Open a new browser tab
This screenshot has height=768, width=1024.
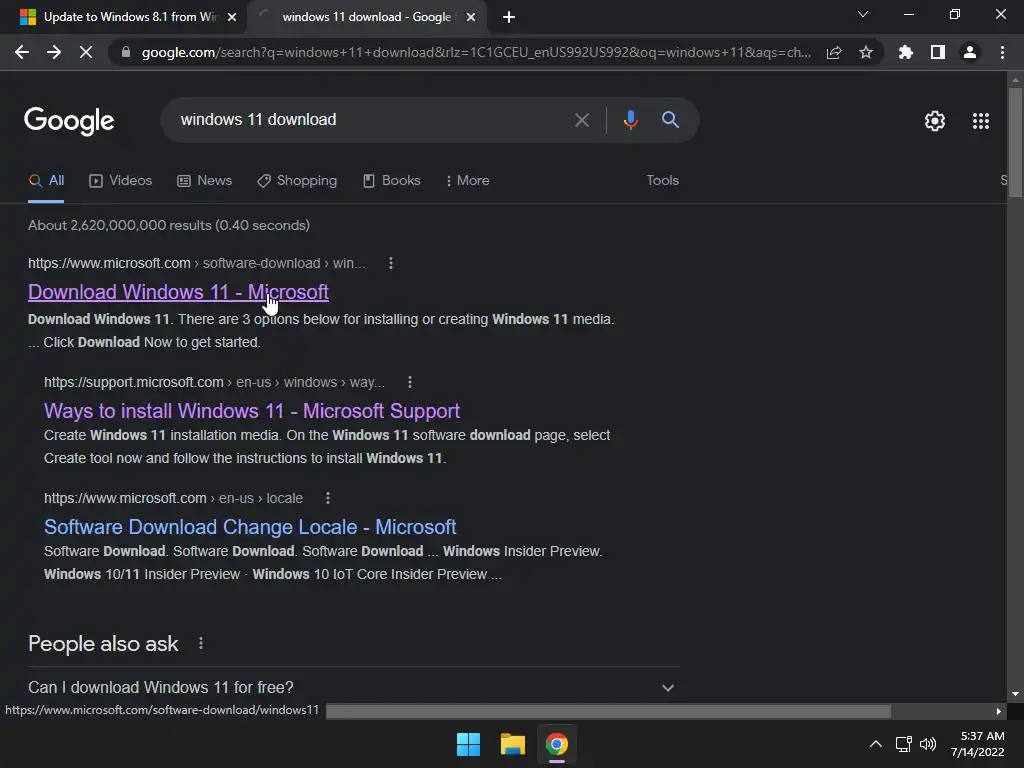(509, 17)
